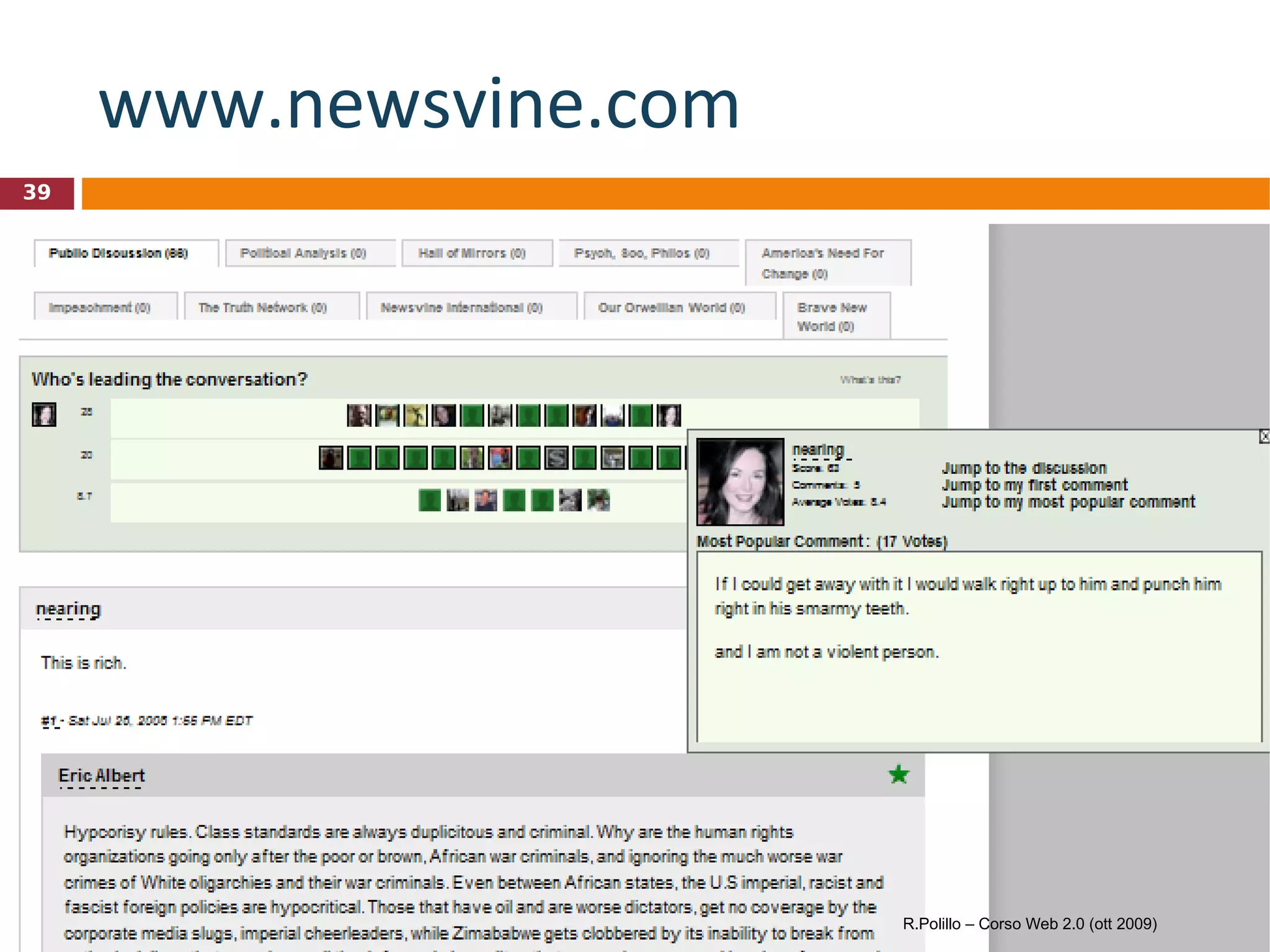The height and width of the screenshot is (952, 1270).
Task: Click "and I am not a violent person." text
Action: [x=827, y=652]
